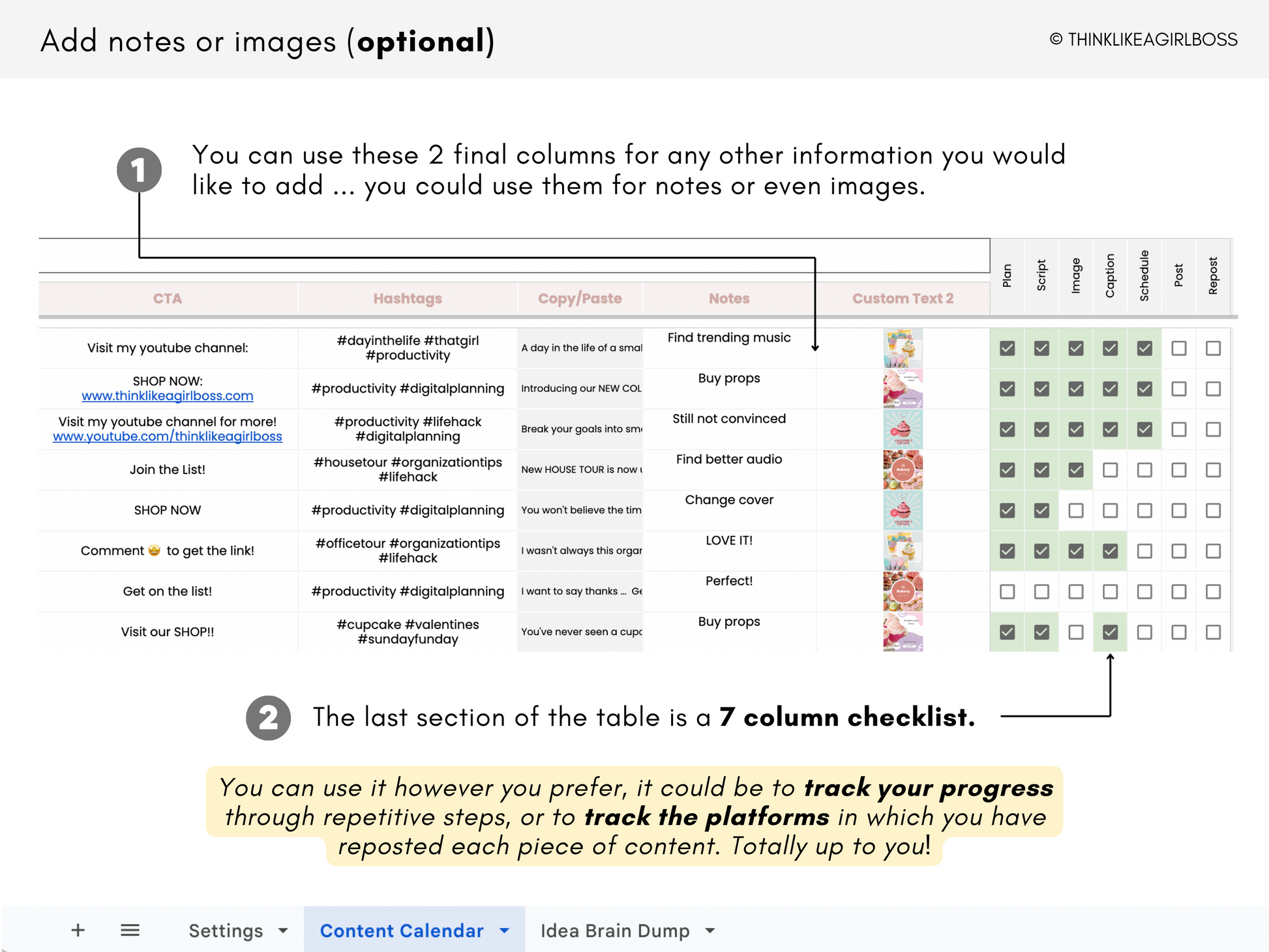Image resolution: width=1269 pixels, height=952 pixels.
Task: Check Post box for 'Visit my youtube channel:' row
Action: [1178, 348]
